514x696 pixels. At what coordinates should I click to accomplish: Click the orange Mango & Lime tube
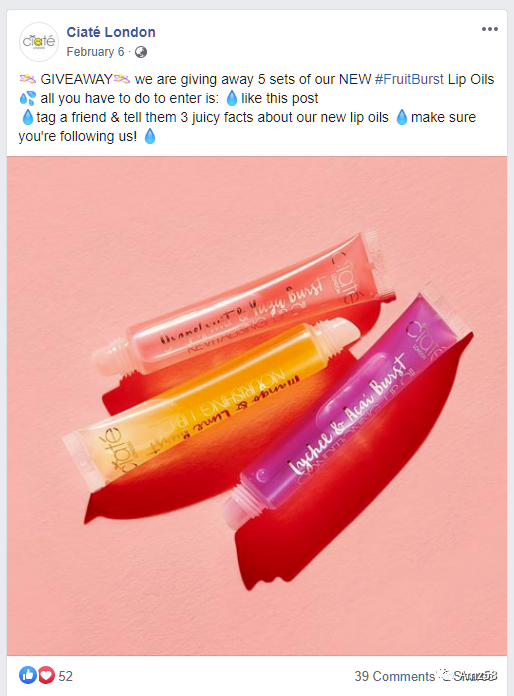pyautogui.click(x=210, y=403)
